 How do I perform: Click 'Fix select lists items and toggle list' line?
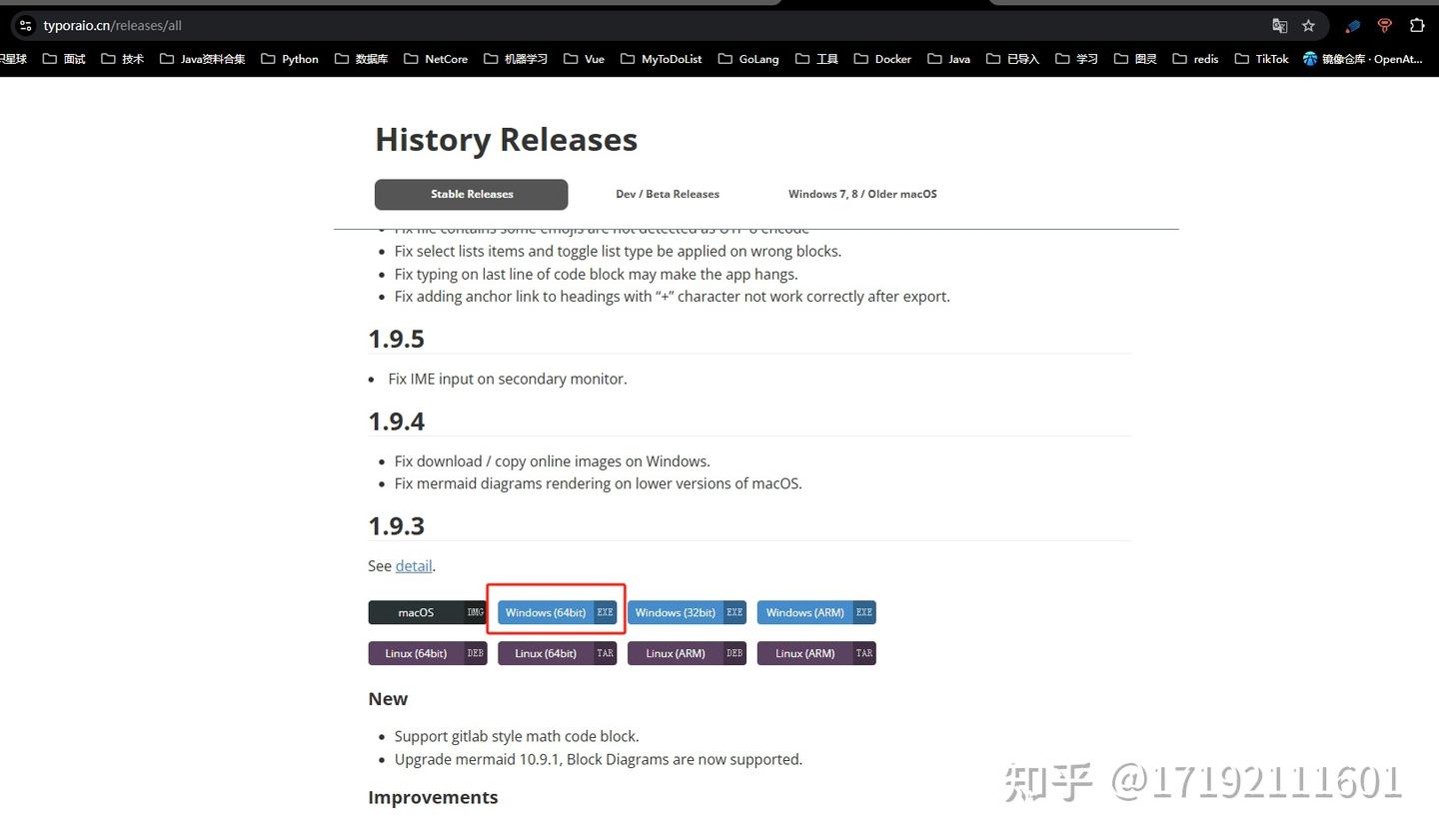point(619,251)
